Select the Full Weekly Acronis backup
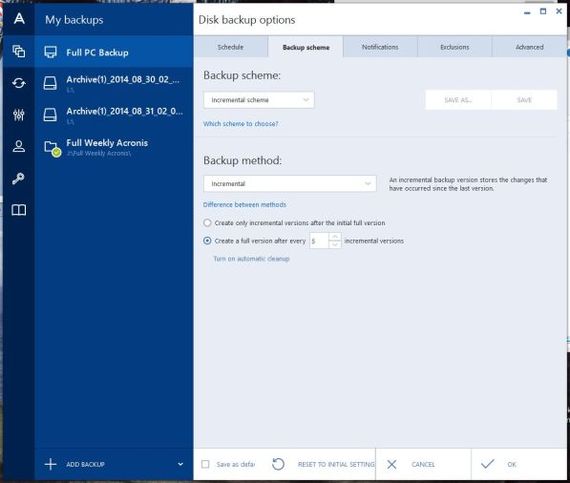 point(114,147)
